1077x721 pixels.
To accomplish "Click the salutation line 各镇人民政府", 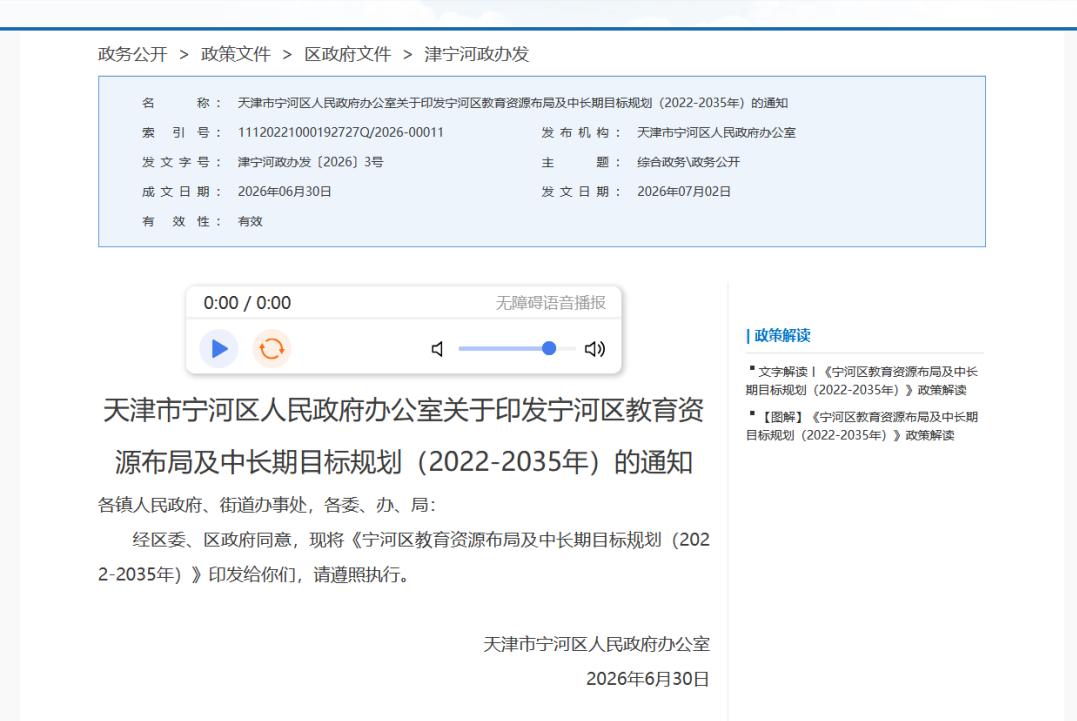I will [x=267, y=505].
